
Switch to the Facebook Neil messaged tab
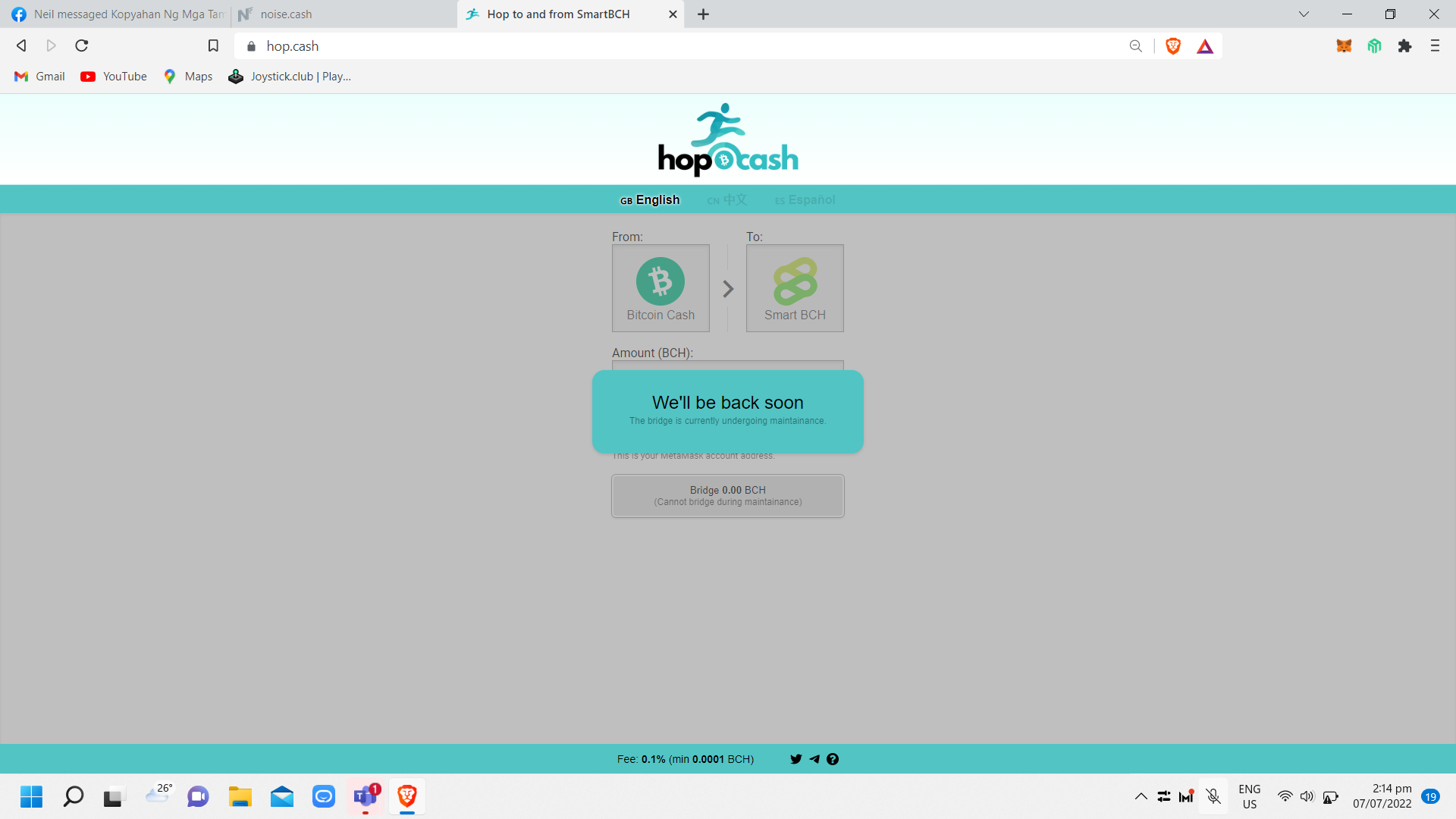(x=118, y=14)
